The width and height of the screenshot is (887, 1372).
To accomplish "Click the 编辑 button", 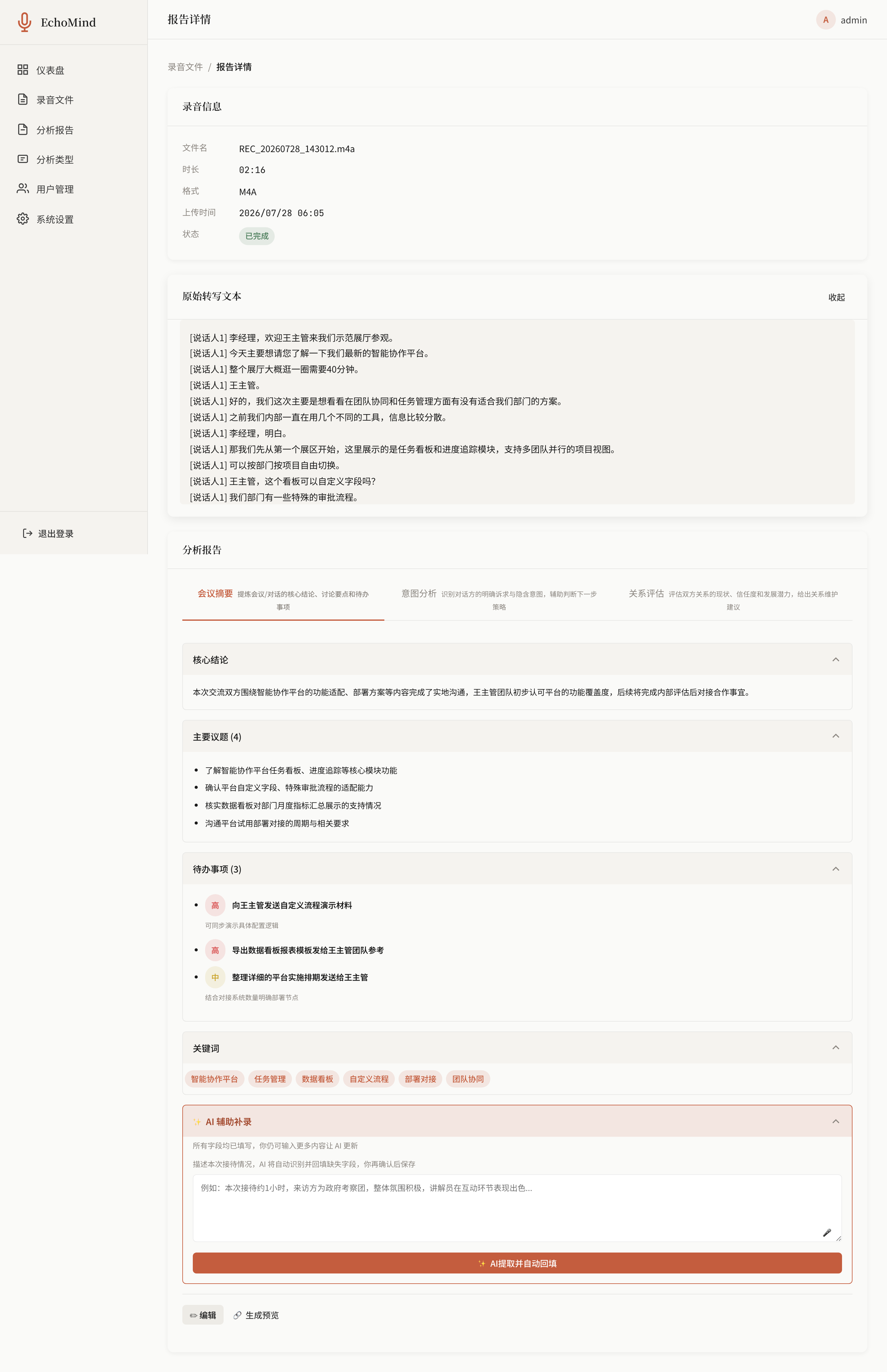I will point(203,1315).
